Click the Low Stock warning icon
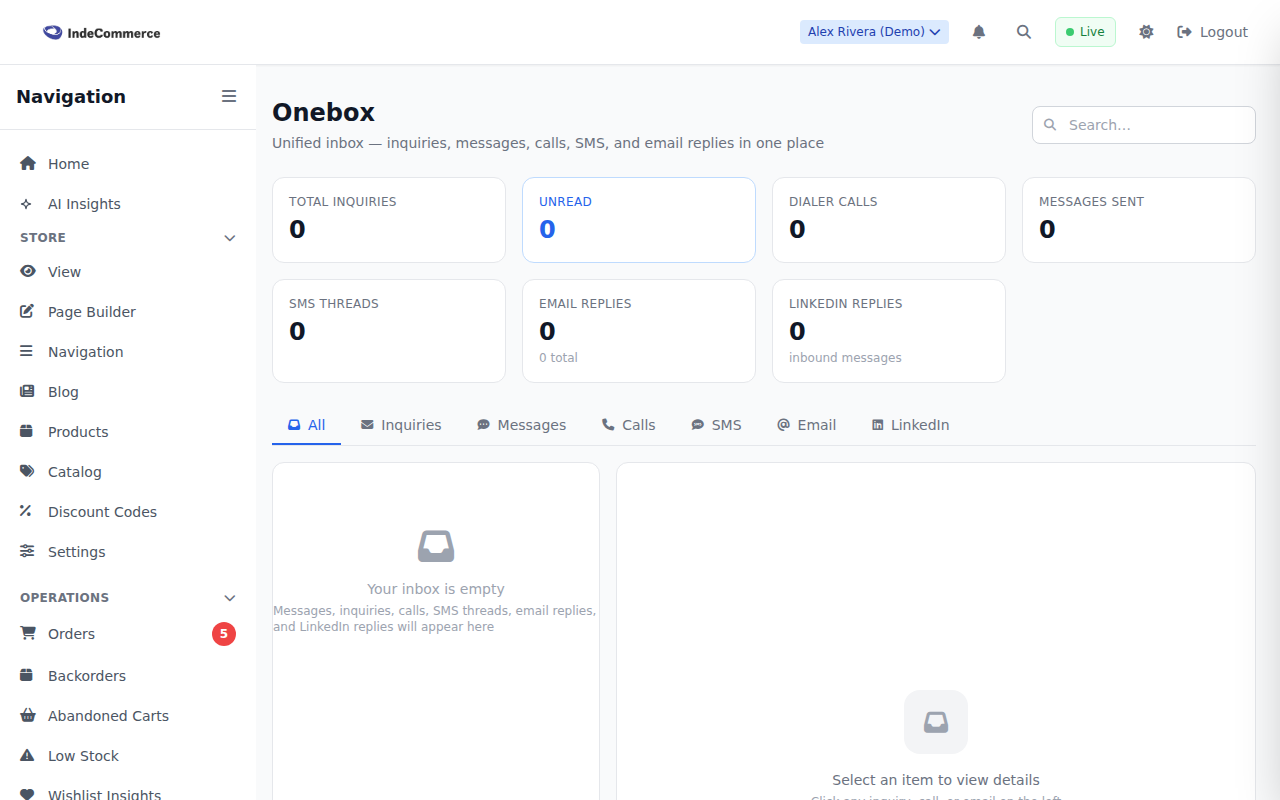The width and height of the screenshot is (1280, 800). tap(27, 755)
